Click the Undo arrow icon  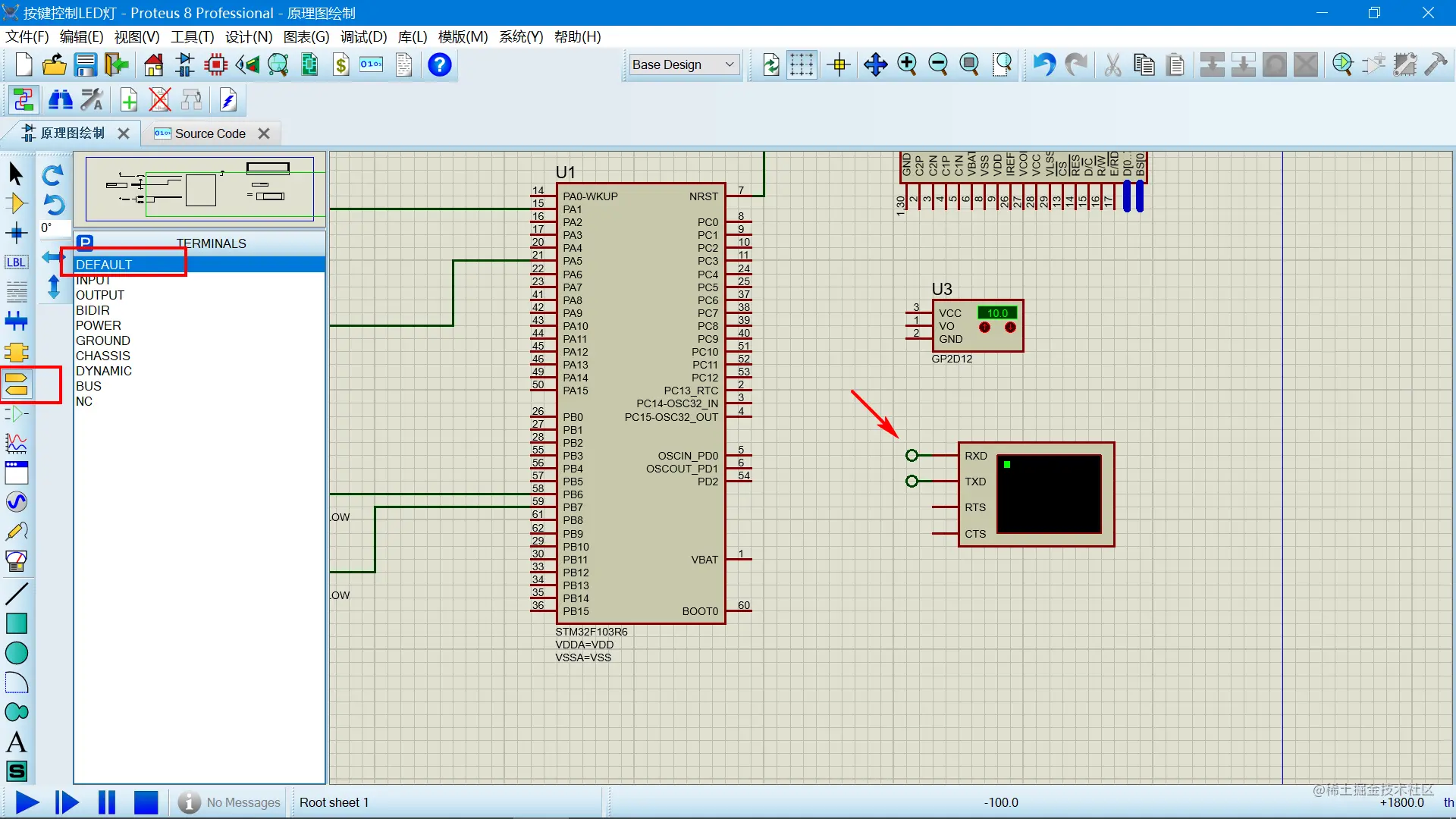[x=1044, y=64]
